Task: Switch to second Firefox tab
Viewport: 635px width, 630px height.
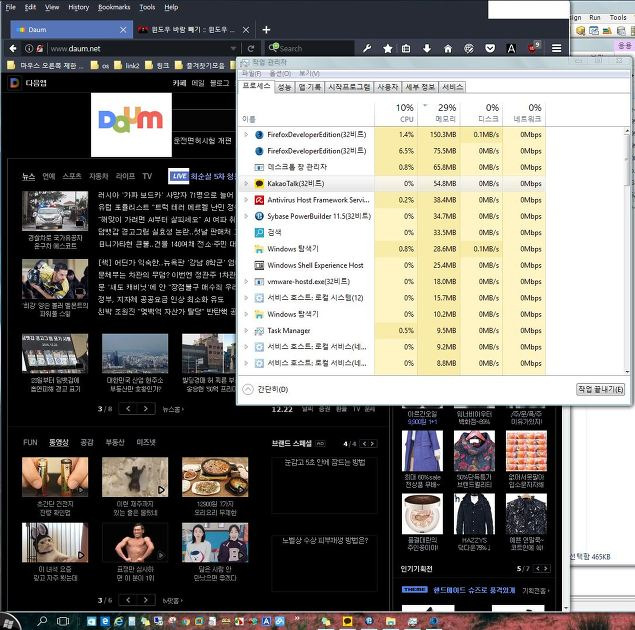Action: (194, 30)
